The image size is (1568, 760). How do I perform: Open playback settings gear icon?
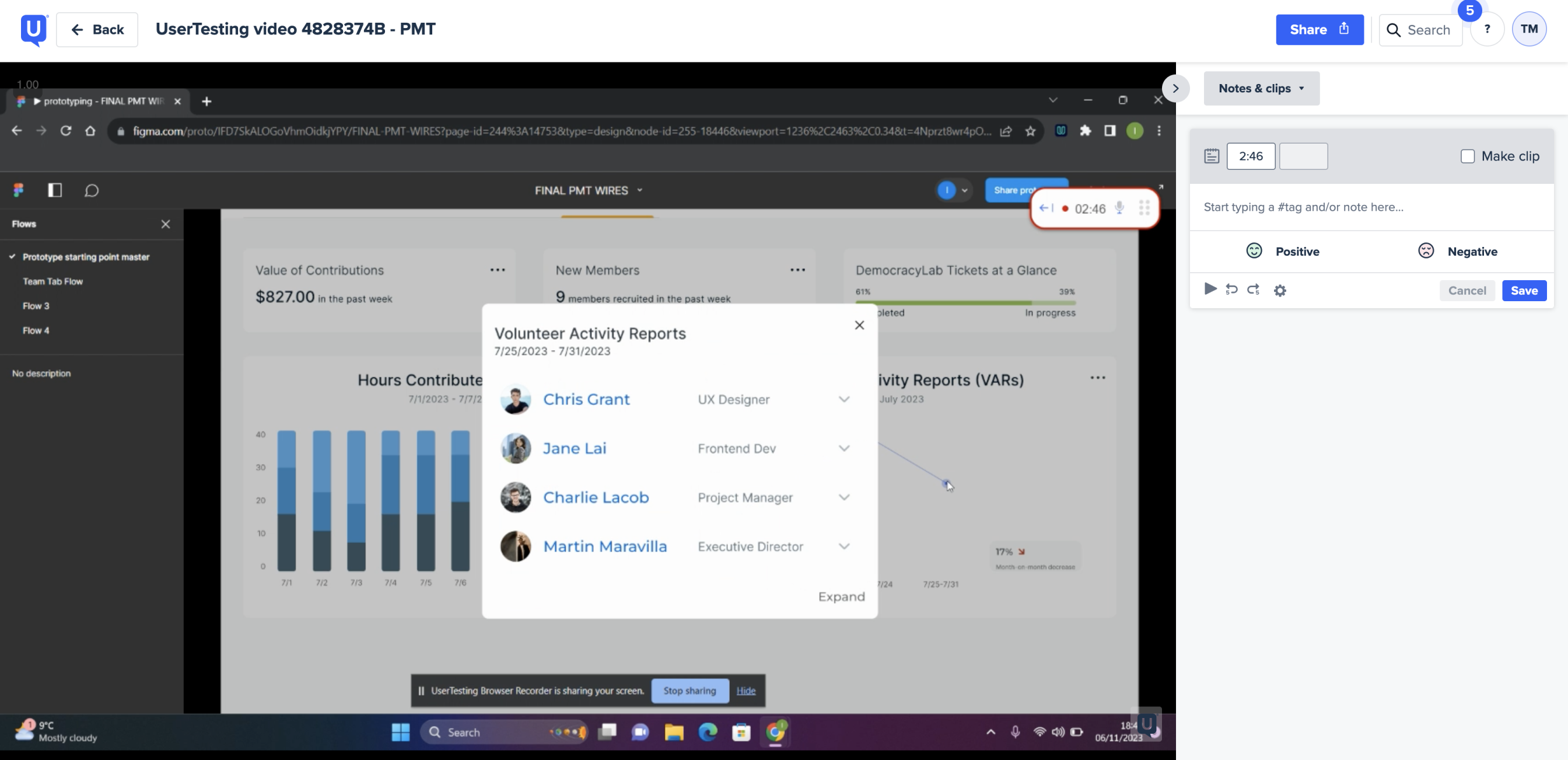1280,291
